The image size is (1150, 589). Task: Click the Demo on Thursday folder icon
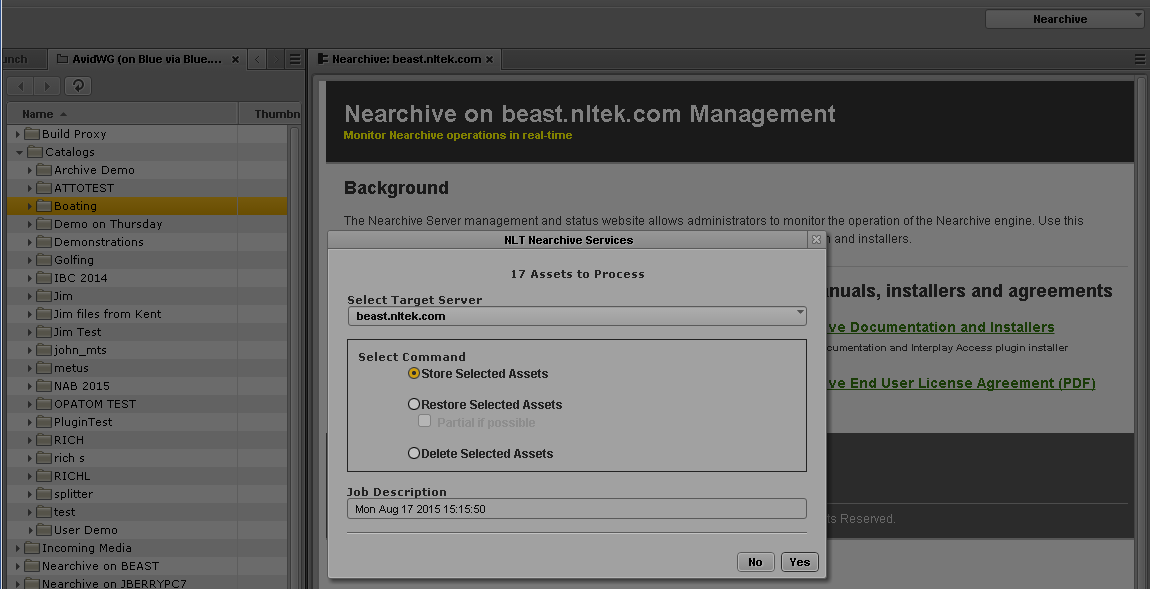[43, 224]
